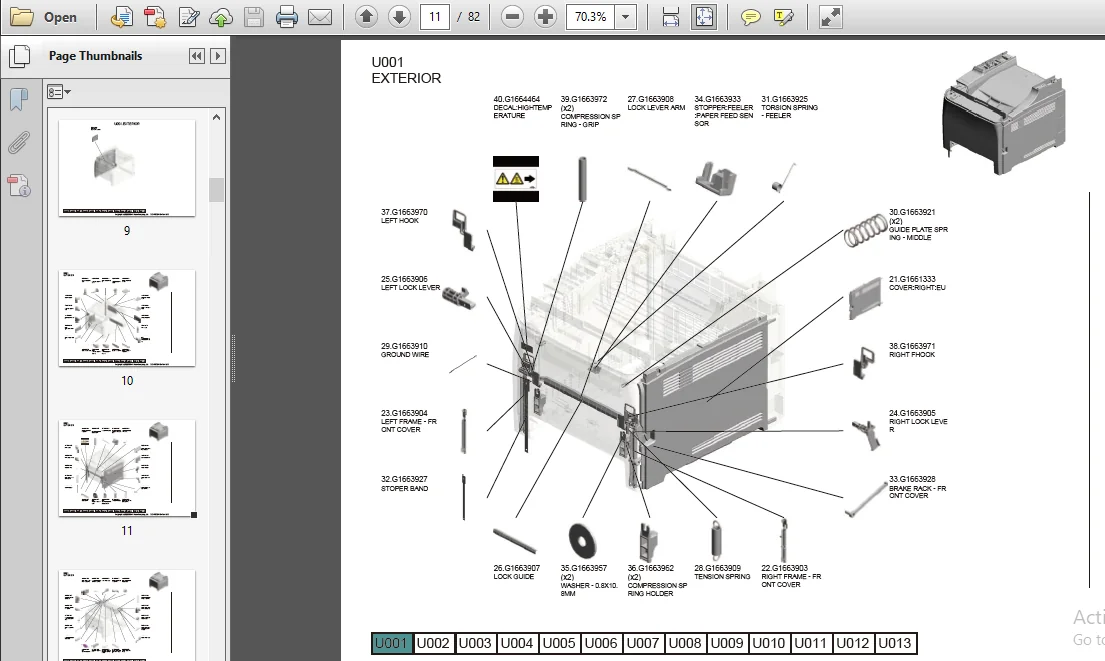Zoom out using the minus button
This screenshot has width=1105, height=661.
point(512,17)
